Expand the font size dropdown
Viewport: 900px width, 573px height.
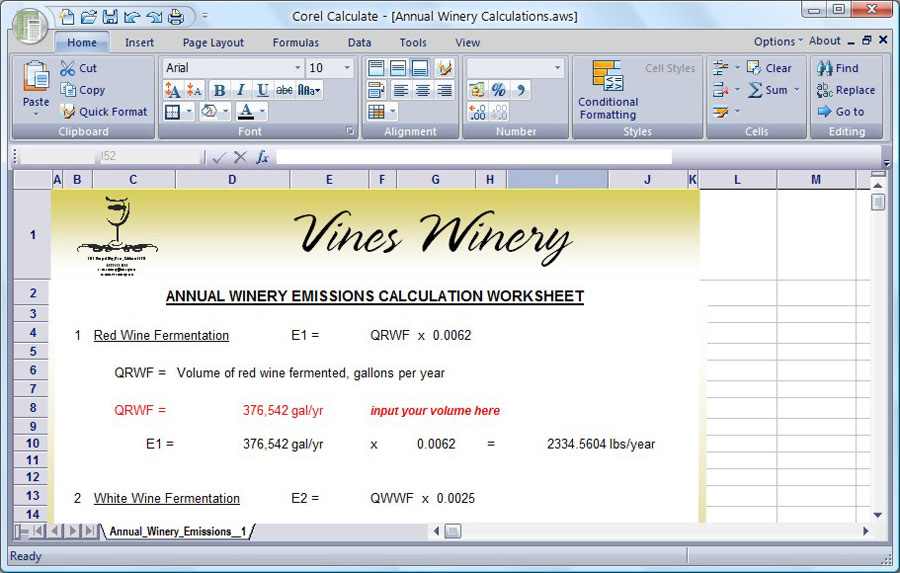click(x=347, y=68)
